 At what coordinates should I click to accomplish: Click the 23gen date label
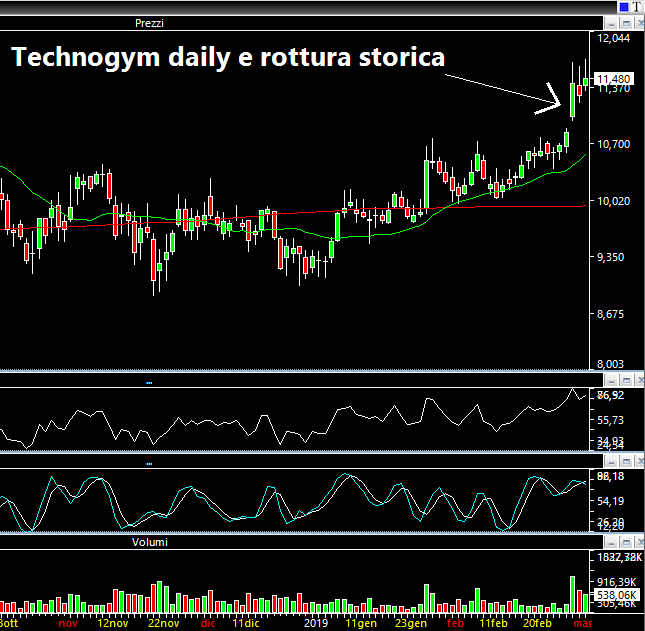[x=411, y=623]
